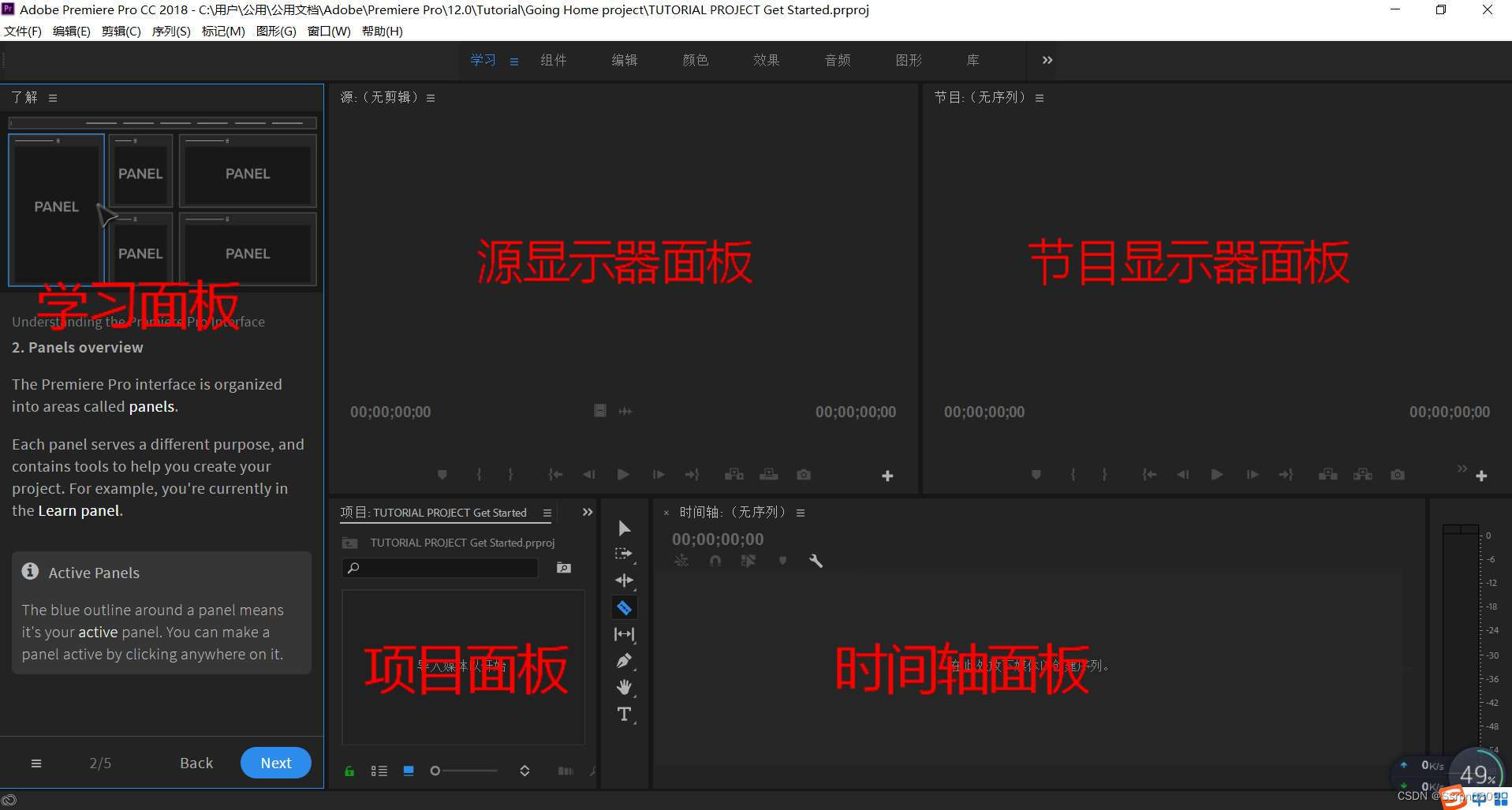This screenshot has width=1512, height=810.
Task: Switch to the 音频 workspace tab
Action: click(x=838, y=60)
